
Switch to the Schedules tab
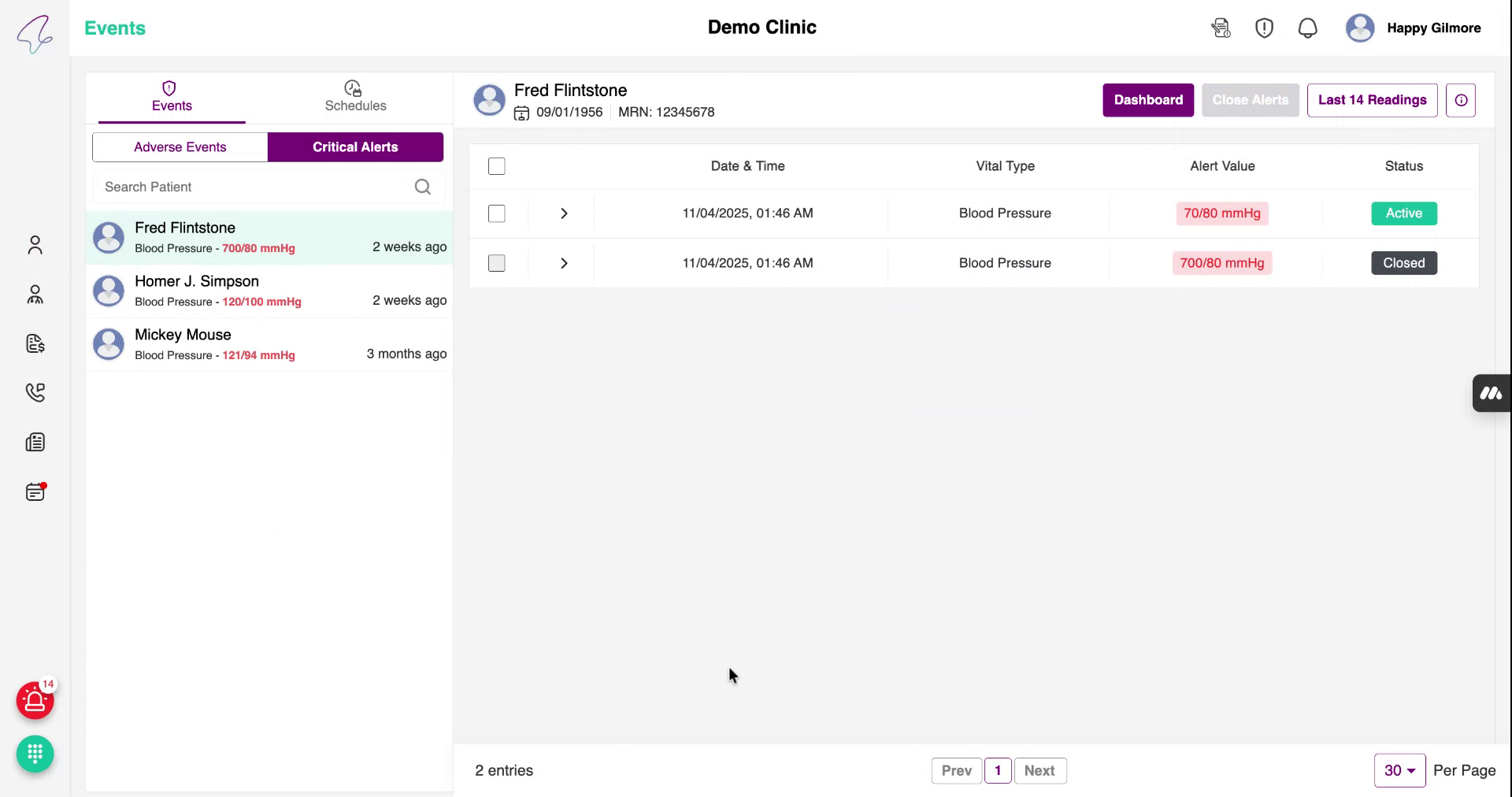(355, 98)
